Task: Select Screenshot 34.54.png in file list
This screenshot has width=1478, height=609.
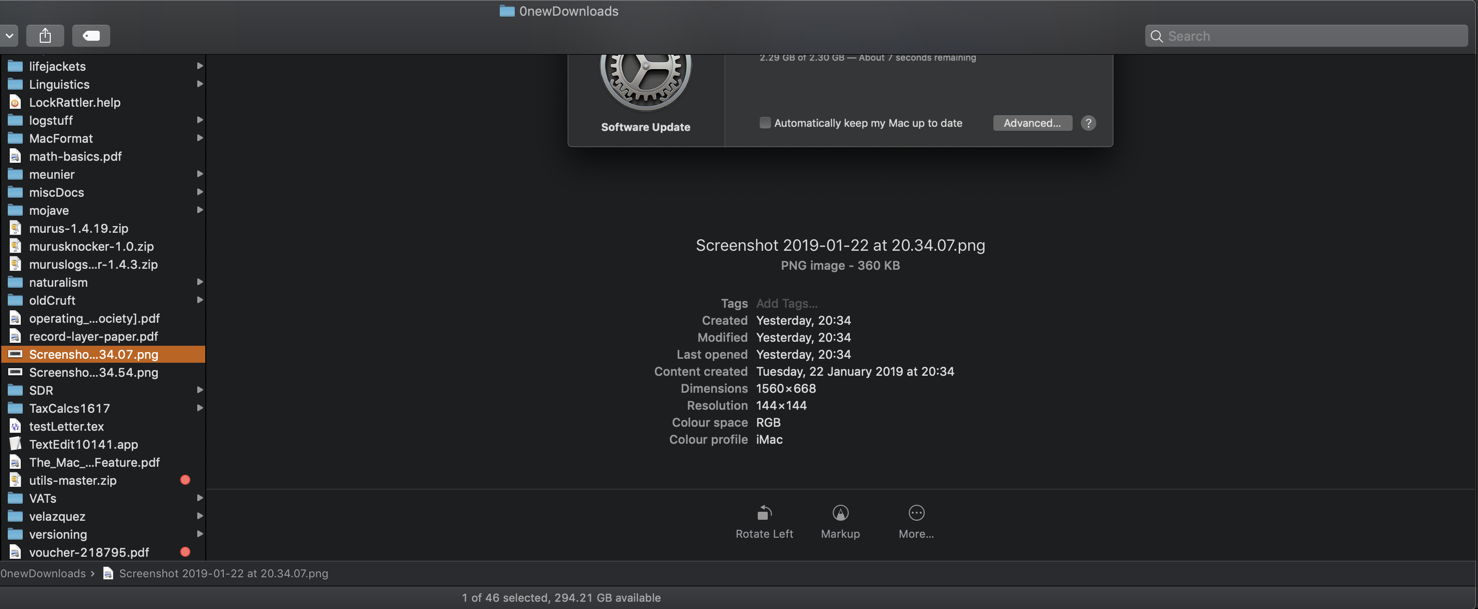Action: pos(93,372)
